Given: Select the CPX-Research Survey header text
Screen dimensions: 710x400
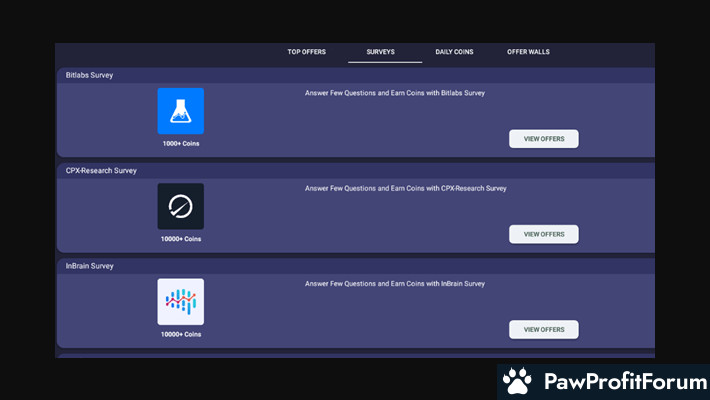Looking at the screenshot, I should (x=101, y=171).
